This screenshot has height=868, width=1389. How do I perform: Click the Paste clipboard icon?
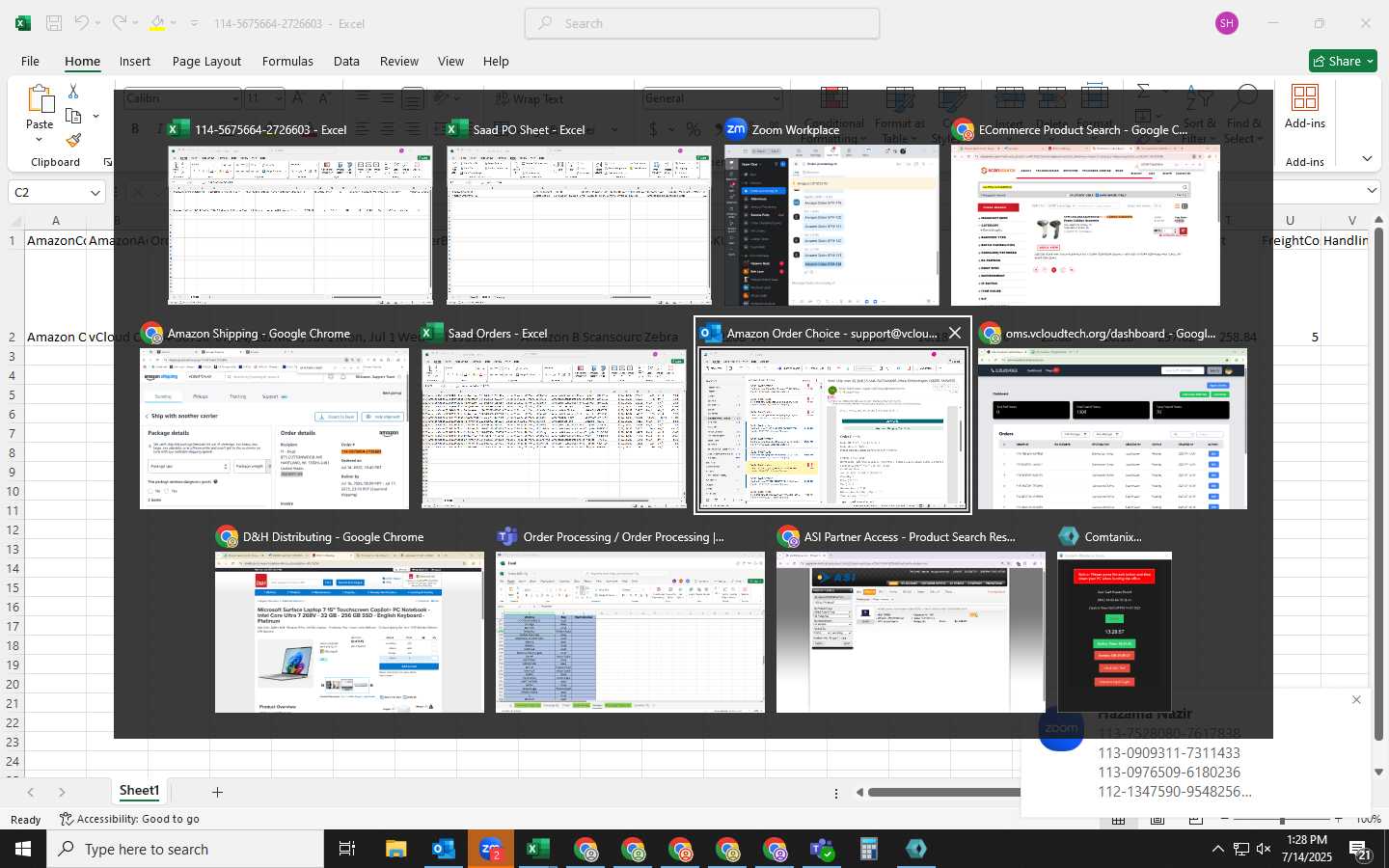pyautogui.click(x=40, y=98)
